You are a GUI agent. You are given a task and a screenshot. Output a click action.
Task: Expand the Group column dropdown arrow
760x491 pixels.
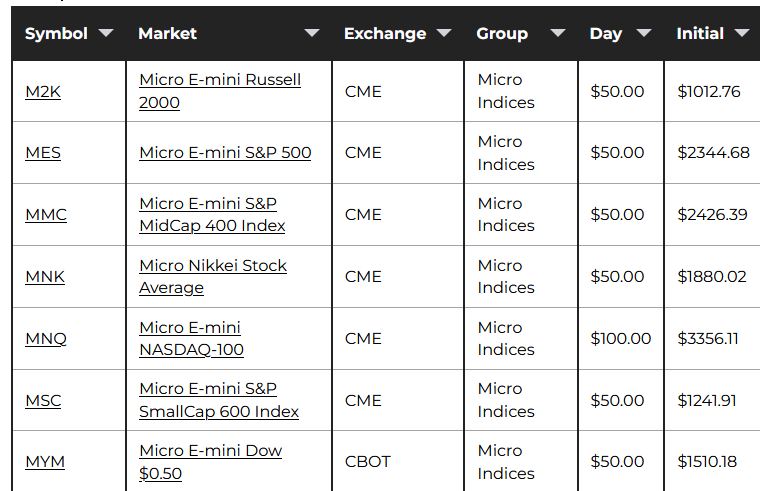[x=558, y=34]
